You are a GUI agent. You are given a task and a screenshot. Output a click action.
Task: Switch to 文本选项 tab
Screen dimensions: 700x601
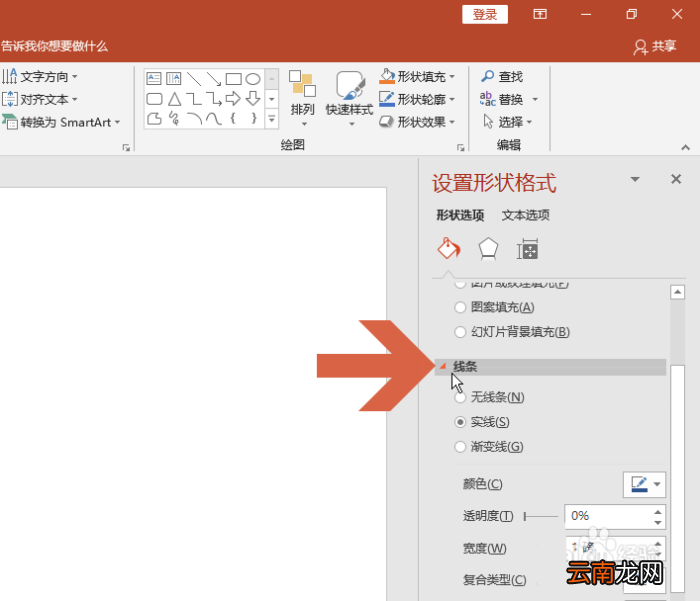click(525, 215)
